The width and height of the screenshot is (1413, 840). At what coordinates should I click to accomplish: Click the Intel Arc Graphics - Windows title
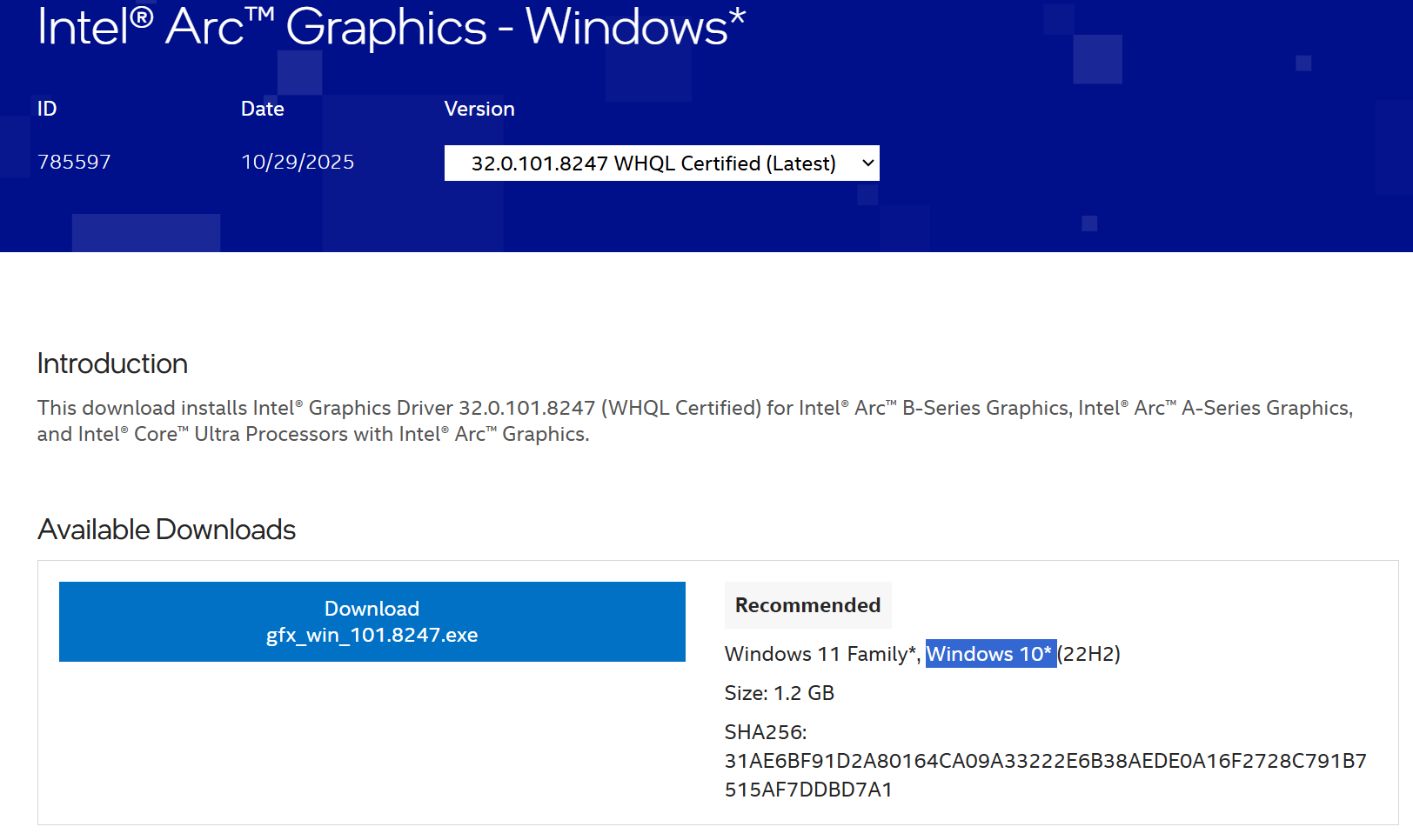388,28
